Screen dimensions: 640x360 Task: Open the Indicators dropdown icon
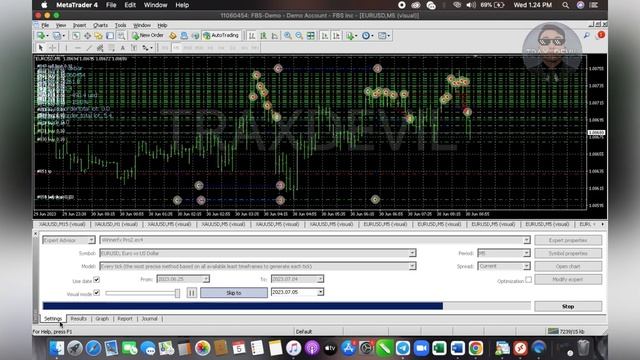pos(351,36)
